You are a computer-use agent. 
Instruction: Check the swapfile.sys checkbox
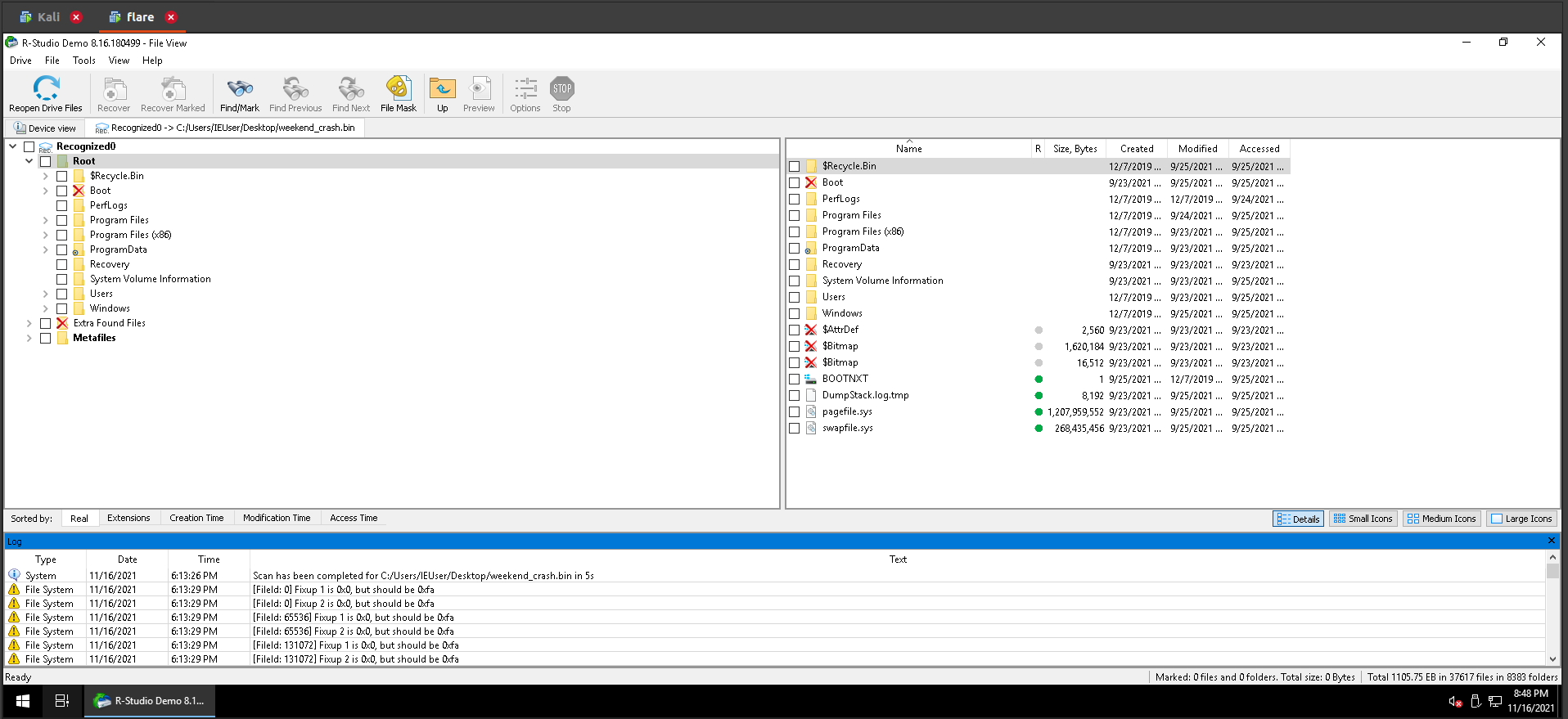point(795,428)
